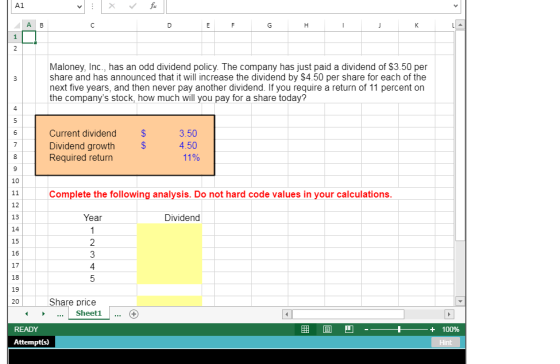Click the Cancel X formula icon
Image resolution: width=560 pixels, height=364 pixels.
[x=112, y=6]
